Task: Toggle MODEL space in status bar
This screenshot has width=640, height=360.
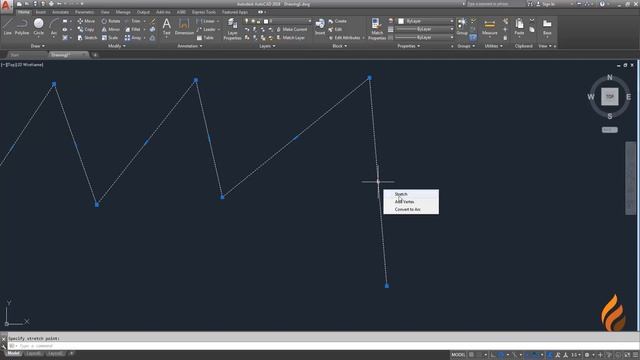Action: coord(458,355)
